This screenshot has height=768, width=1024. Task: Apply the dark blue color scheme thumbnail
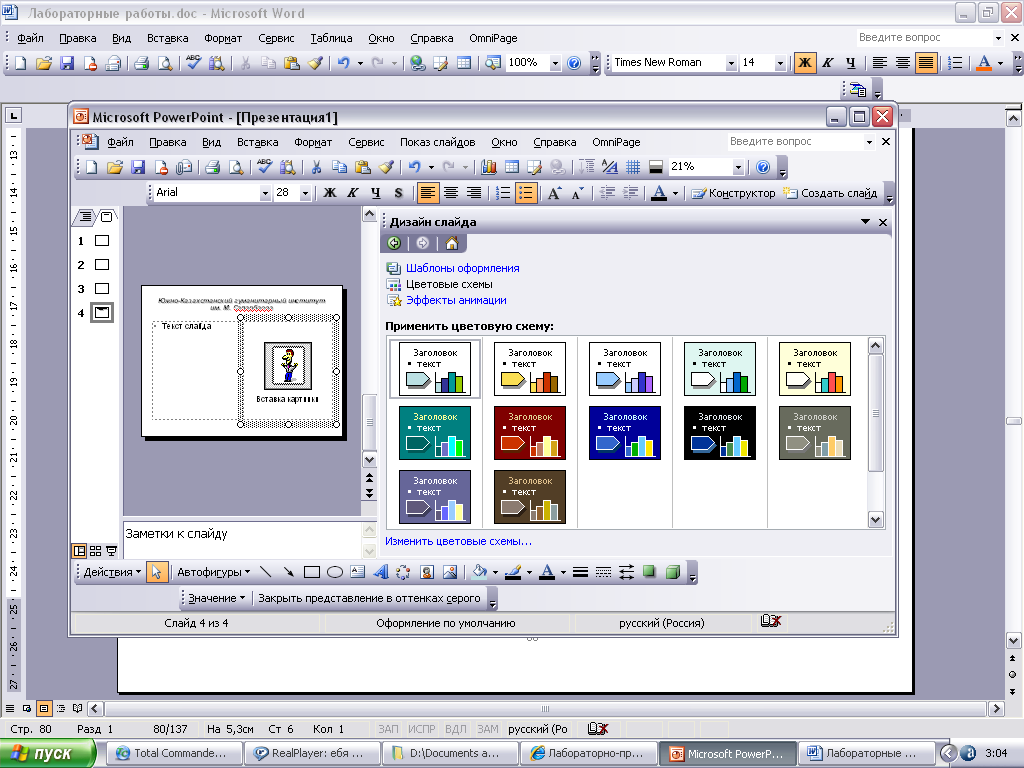625,433
